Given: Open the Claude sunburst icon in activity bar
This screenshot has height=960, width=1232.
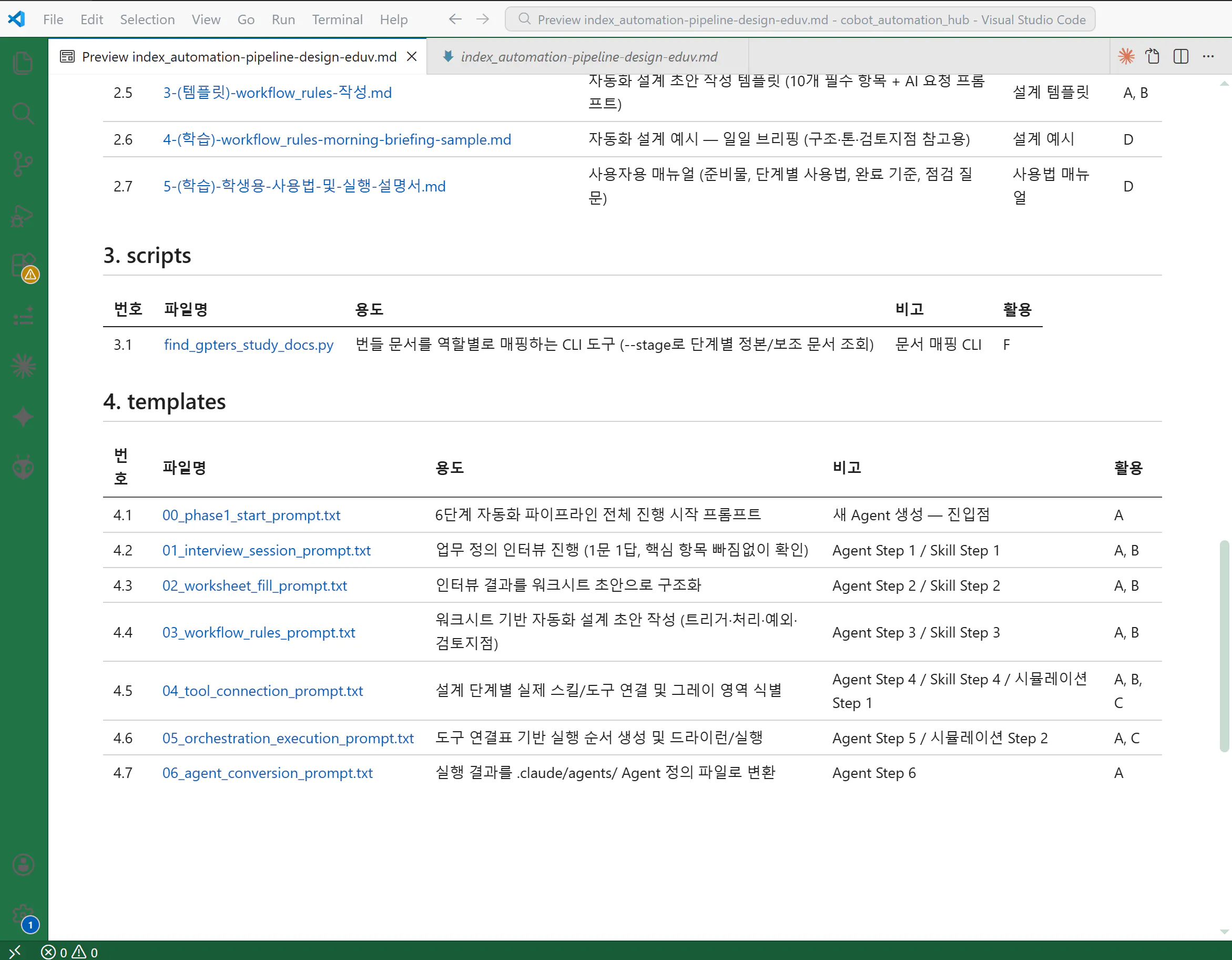Looking at the screenshot, I should (x=23, y=366).
